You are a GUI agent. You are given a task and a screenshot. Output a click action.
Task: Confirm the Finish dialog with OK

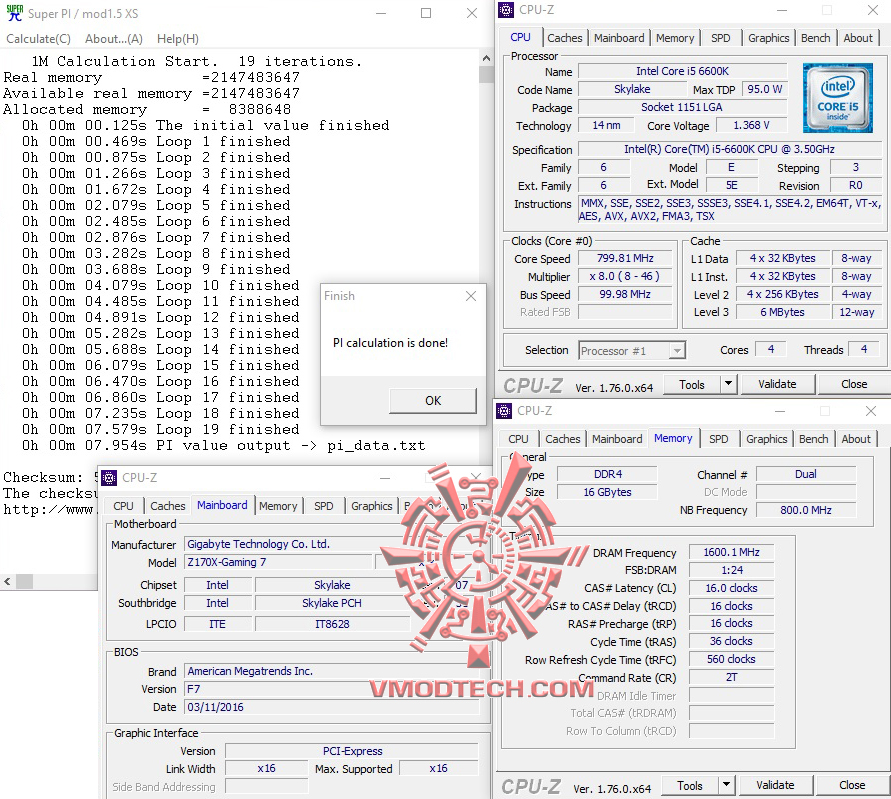point(433,401)
